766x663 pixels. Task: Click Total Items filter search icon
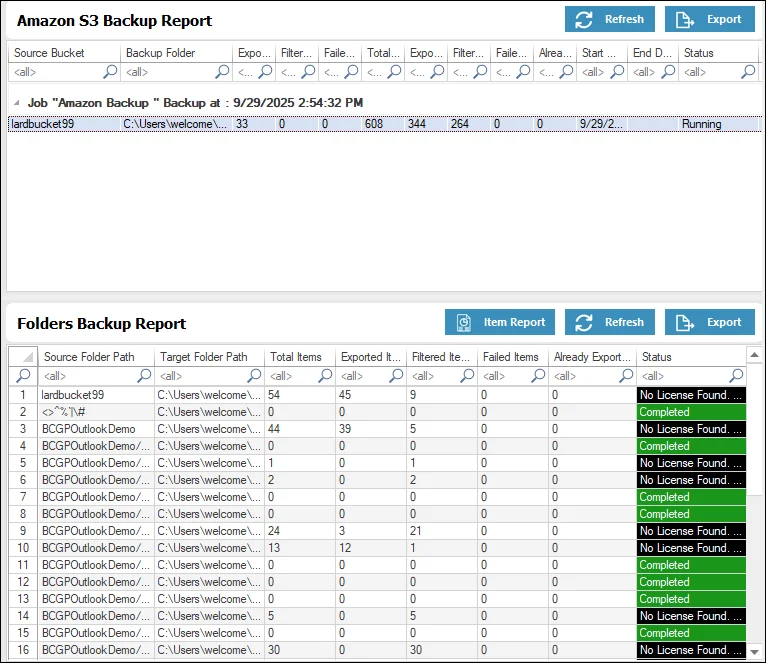point(325,376)
